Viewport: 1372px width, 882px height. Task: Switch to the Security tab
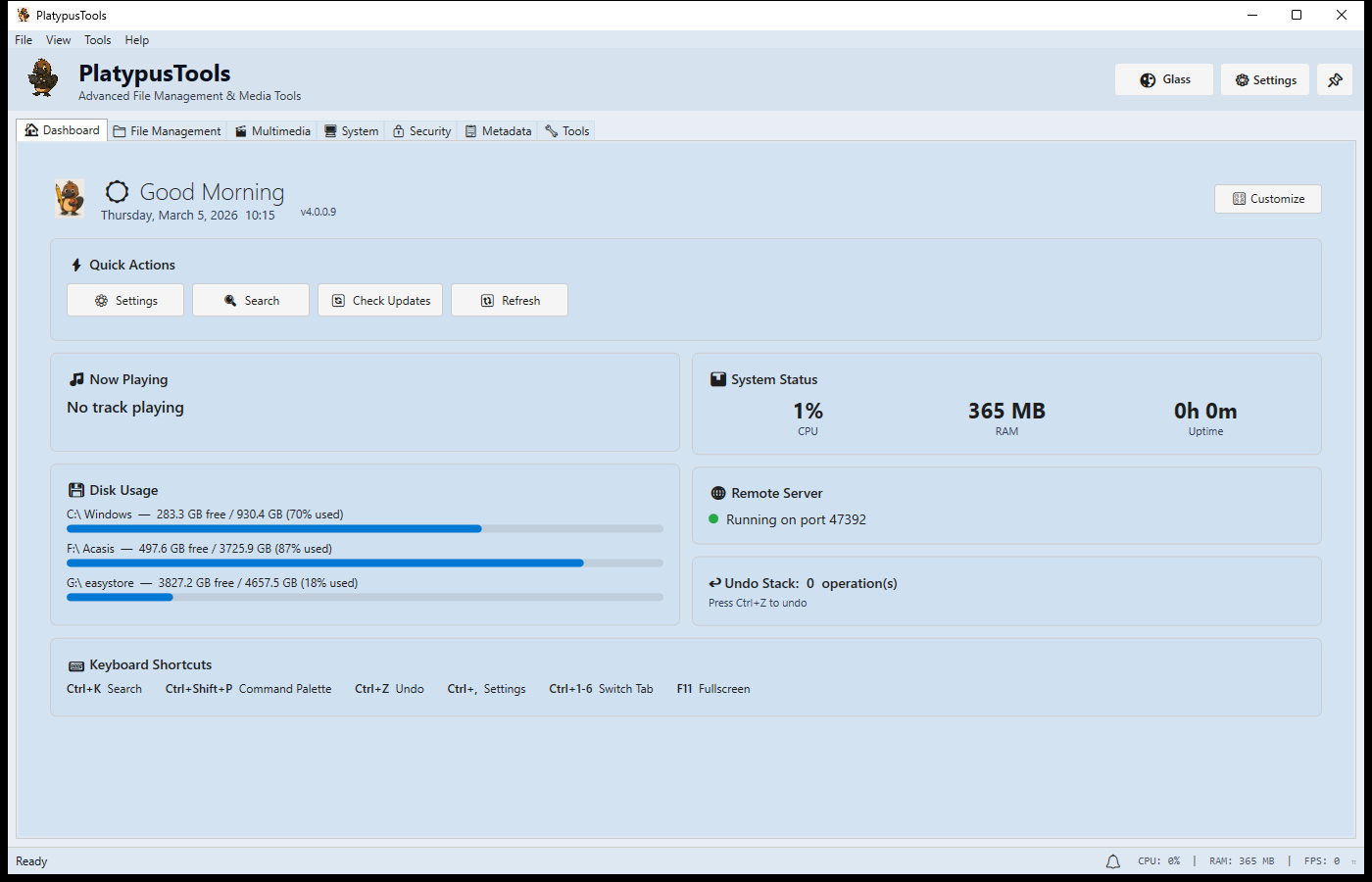tap(422, 131)
